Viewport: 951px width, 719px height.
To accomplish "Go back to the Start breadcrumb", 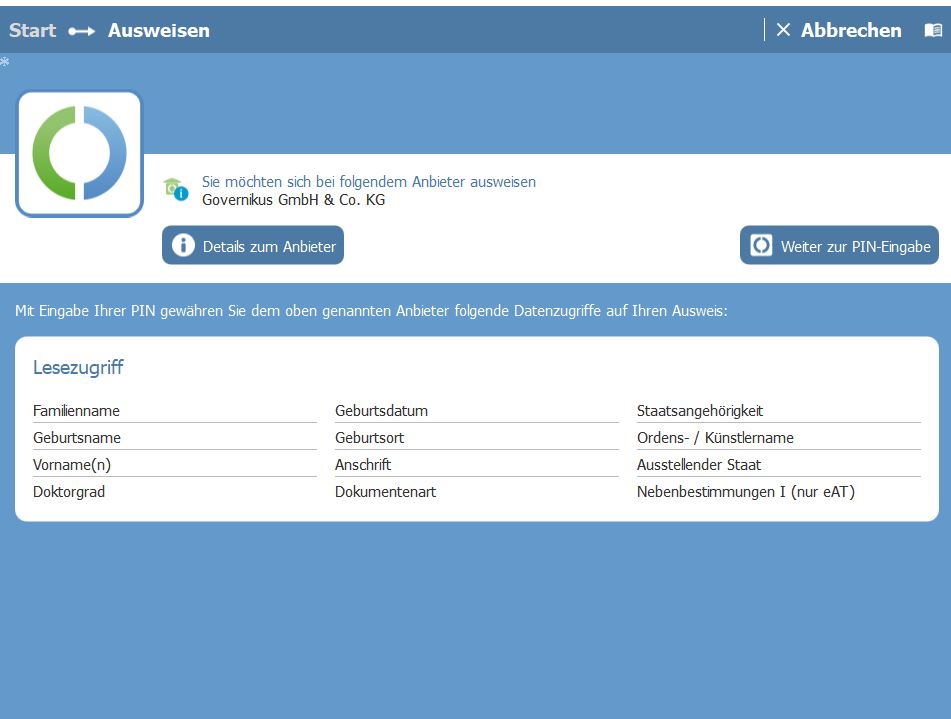I will (x=32, y=30).
